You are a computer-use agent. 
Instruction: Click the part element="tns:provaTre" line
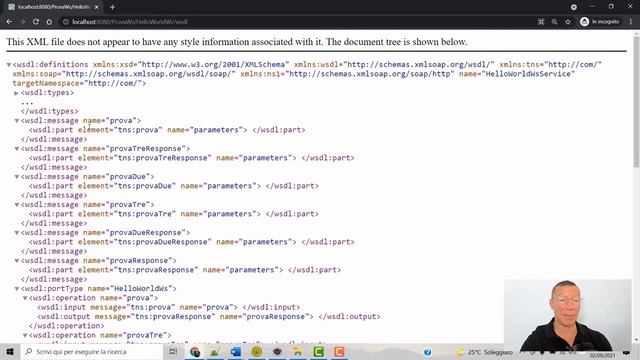coord(174,214)
